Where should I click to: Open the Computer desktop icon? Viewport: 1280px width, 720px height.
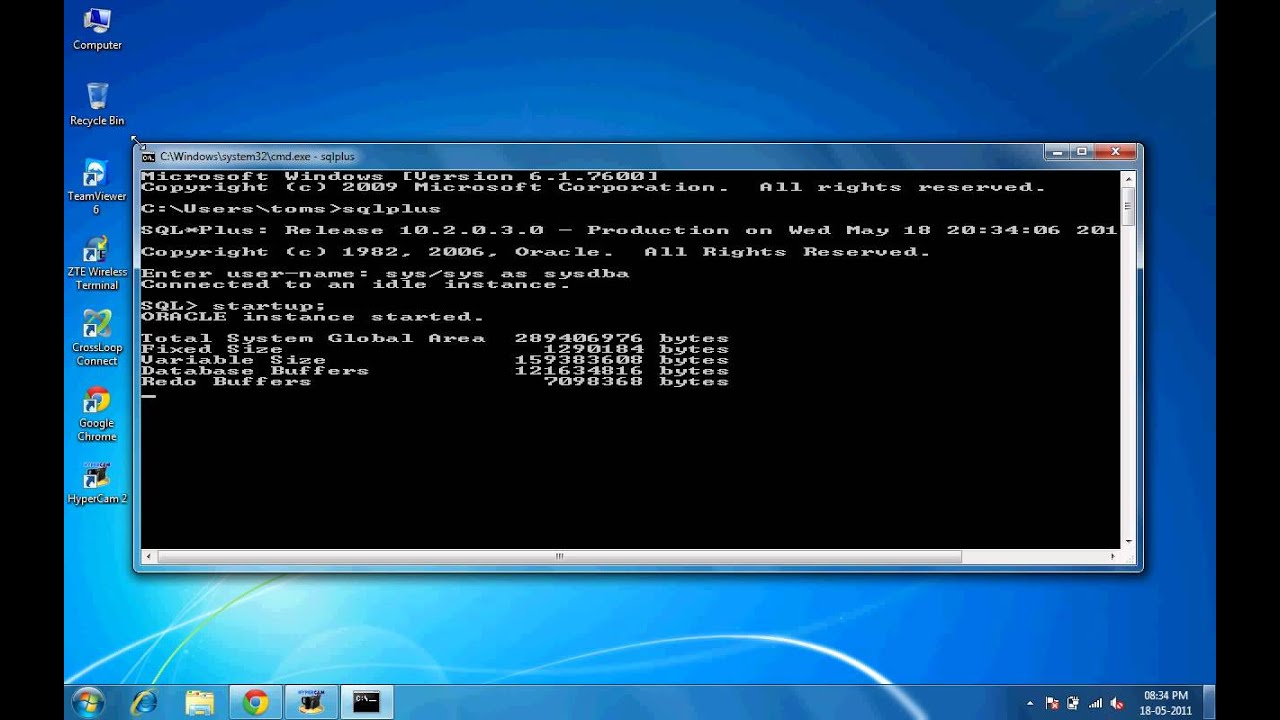(97, 29)
